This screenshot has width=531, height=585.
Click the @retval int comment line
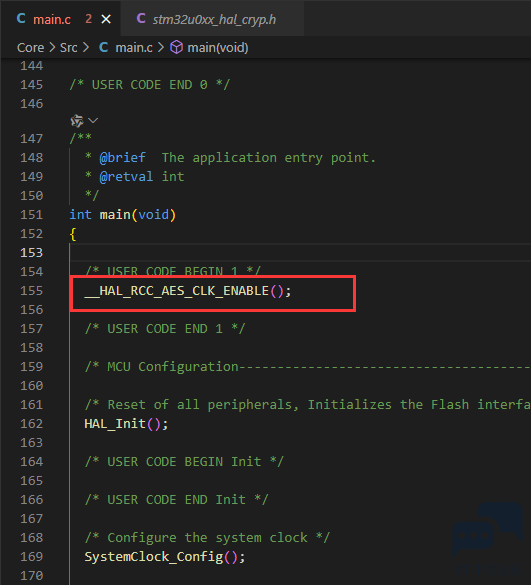pyautogui.click(x=135, y=177)
